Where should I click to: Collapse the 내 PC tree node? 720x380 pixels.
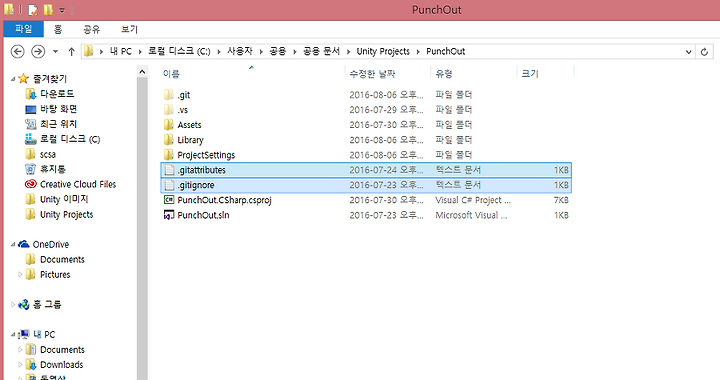(x=13, y=335)
